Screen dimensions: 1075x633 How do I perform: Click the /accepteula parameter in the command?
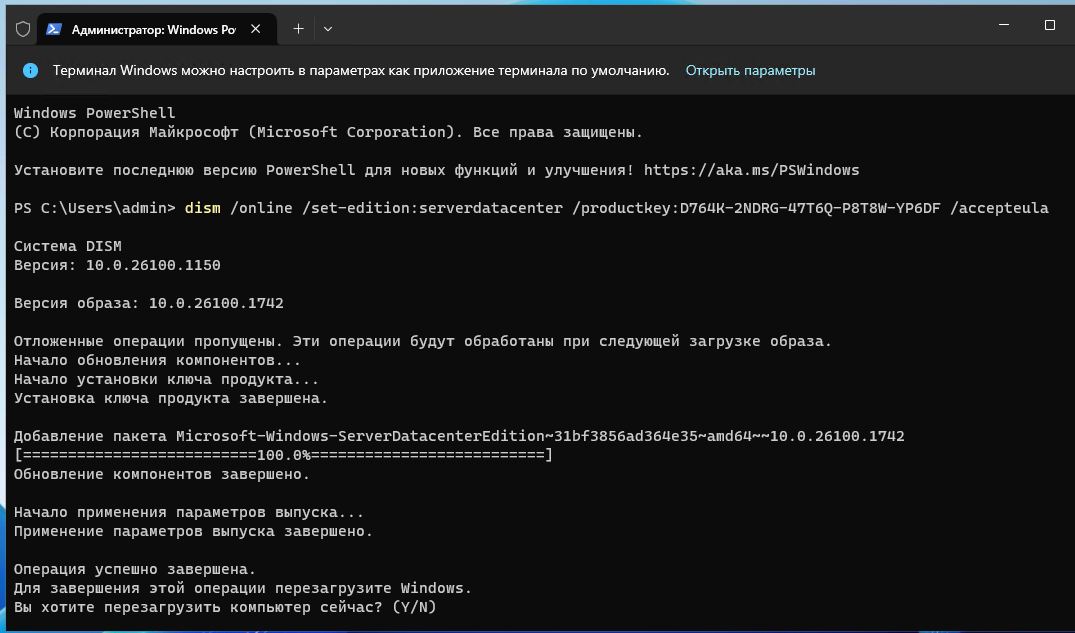tap(1000, 208)
